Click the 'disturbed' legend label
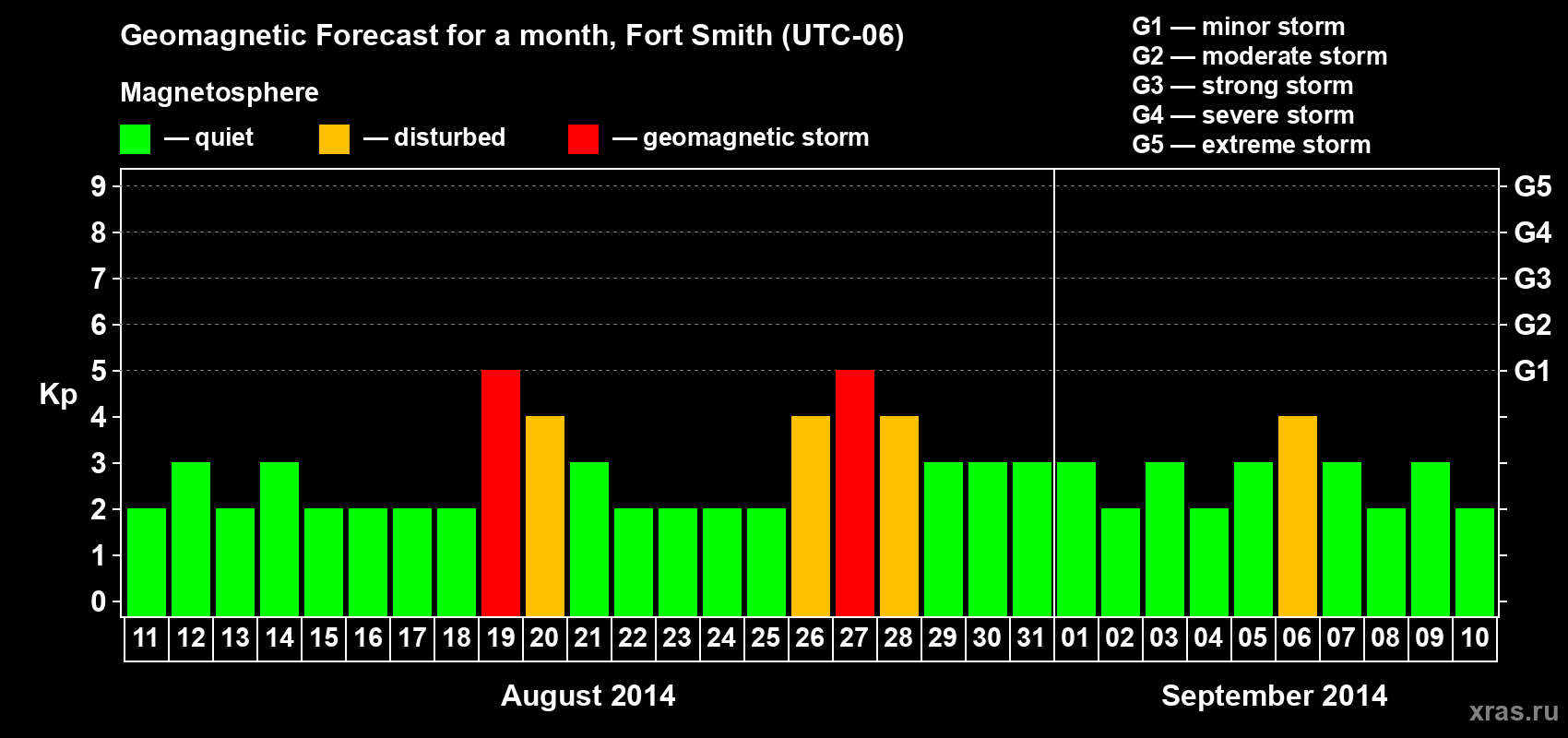The width and height of the screenshot is (1568, 738). tap(449, 137)
